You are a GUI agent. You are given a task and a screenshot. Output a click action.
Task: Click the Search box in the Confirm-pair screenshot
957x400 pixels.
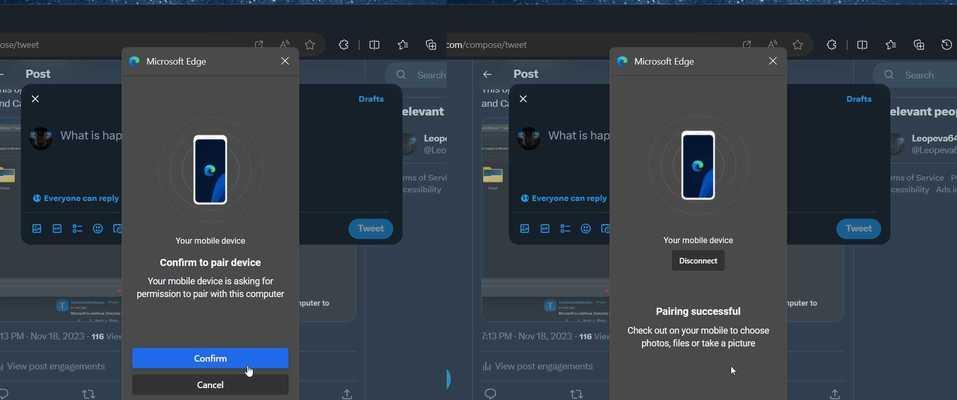[x=416, y=75]
